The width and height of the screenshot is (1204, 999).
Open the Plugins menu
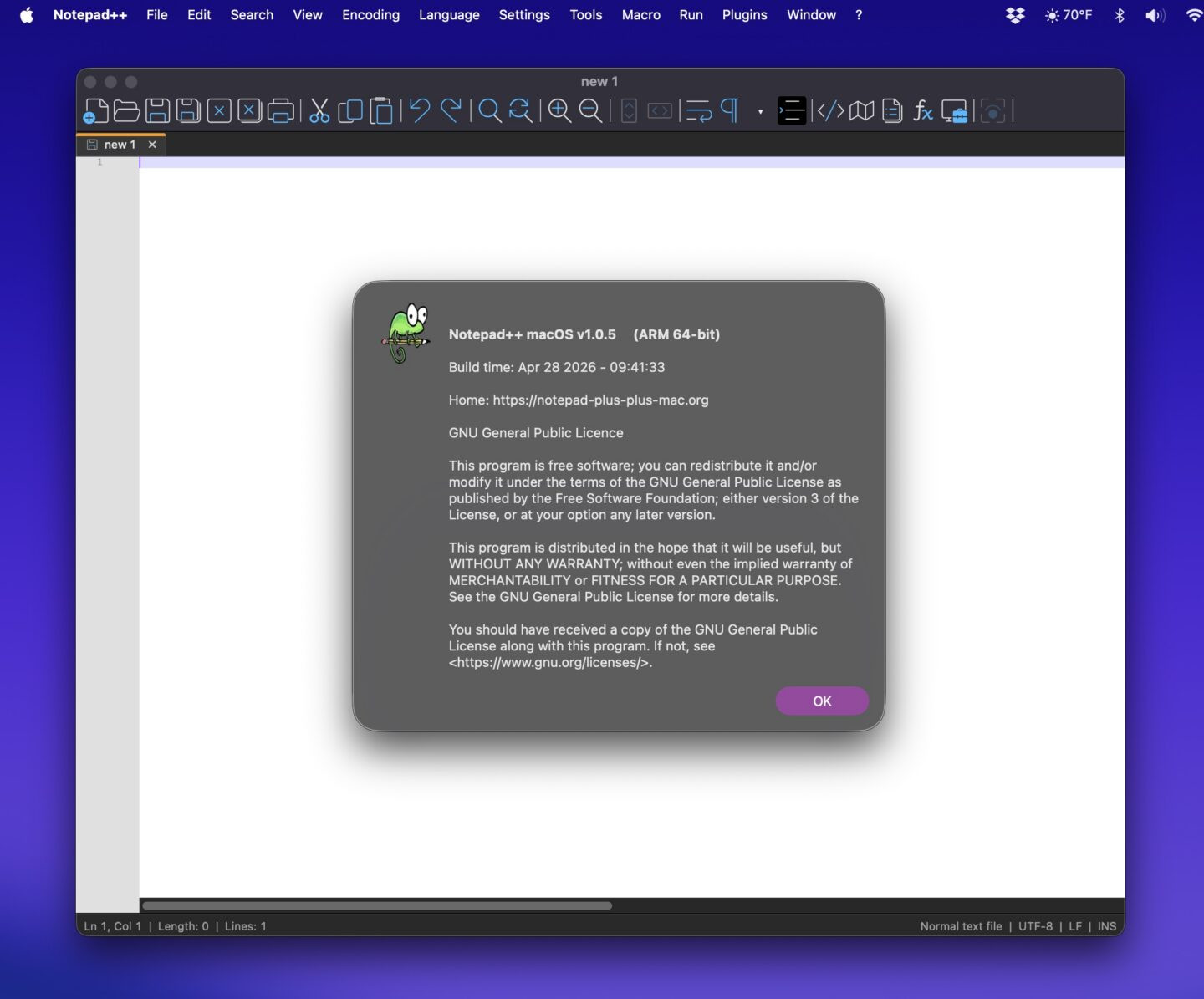744,15
